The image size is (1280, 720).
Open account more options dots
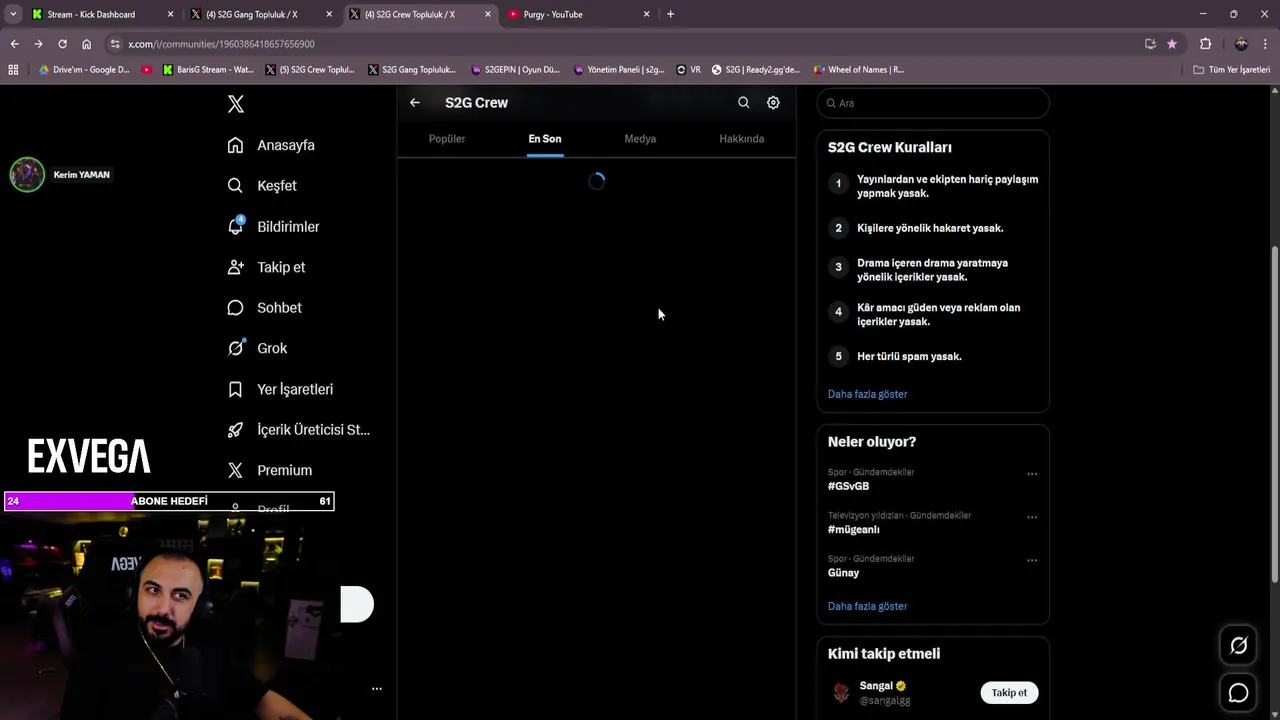click(x=377, y=689)
